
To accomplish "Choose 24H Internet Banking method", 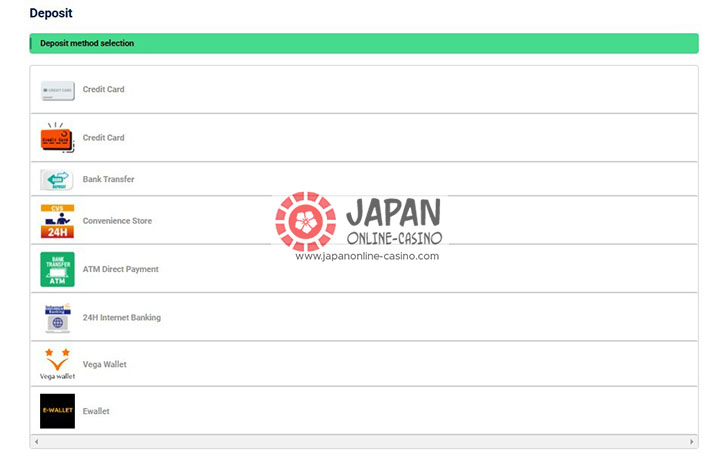I will pyautogui.click(x=364, y=317).
